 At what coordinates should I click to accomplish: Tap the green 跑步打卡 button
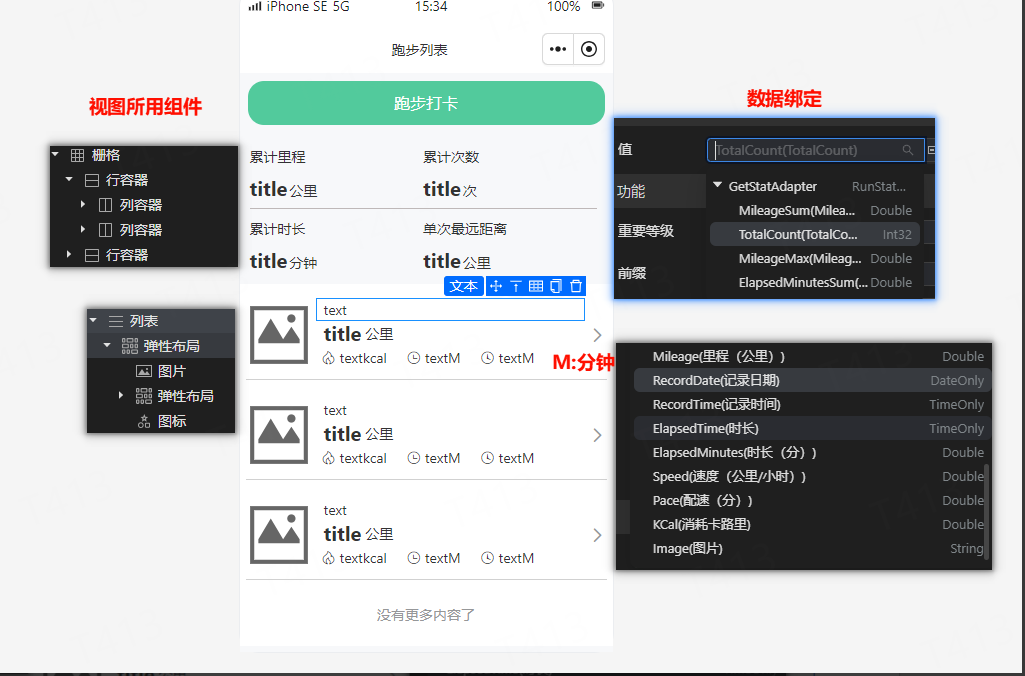click(426, 103)
